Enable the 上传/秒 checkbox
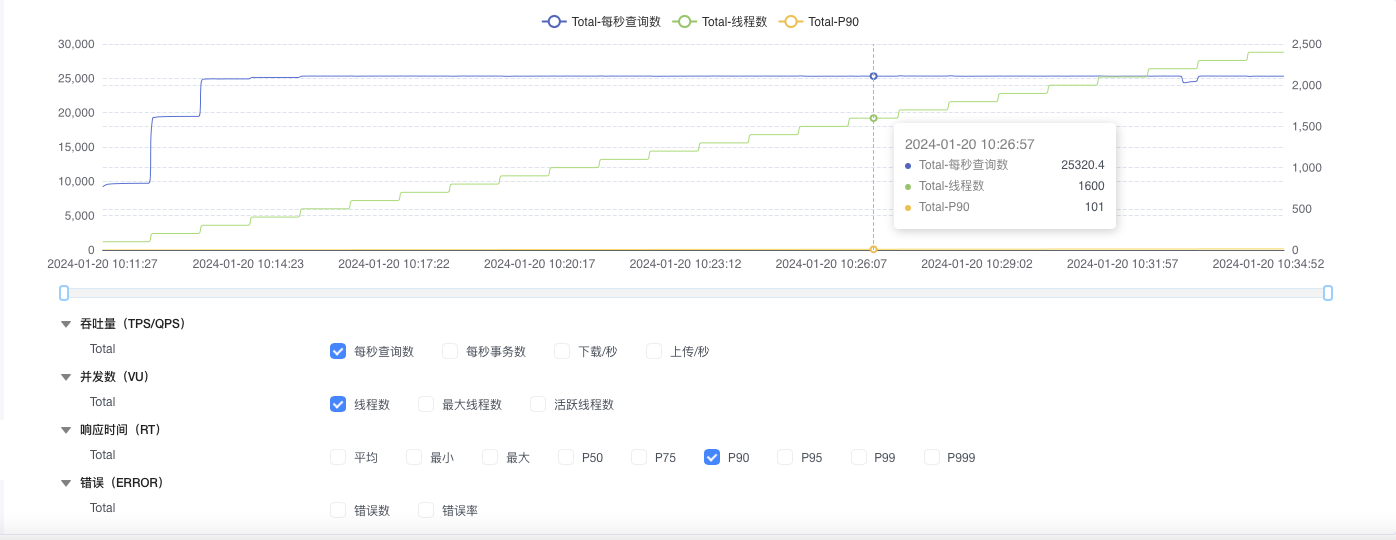Viewport: 1396px width, 540px height. (654, 351)
